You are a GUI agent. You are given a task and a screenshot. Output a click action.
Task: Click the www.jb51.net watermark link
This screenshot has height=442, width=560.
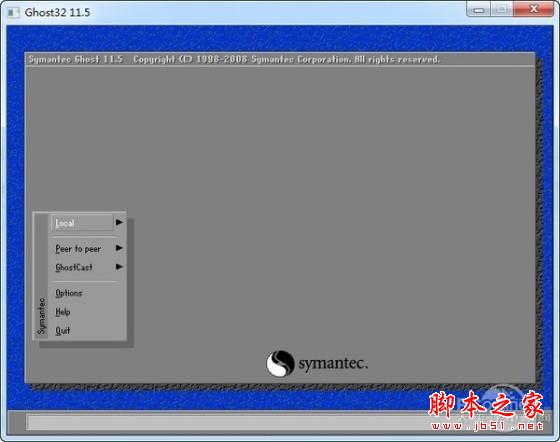click(x=488, y=426)
